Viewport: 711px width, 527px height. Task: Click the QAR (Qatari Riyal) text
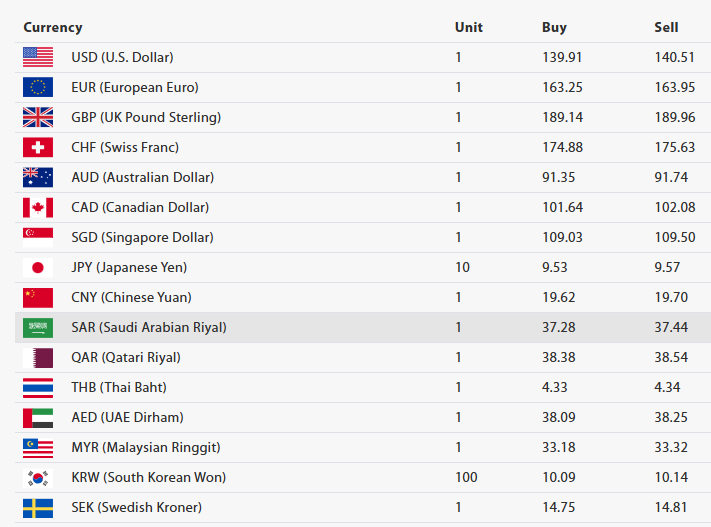pos(126,357)
